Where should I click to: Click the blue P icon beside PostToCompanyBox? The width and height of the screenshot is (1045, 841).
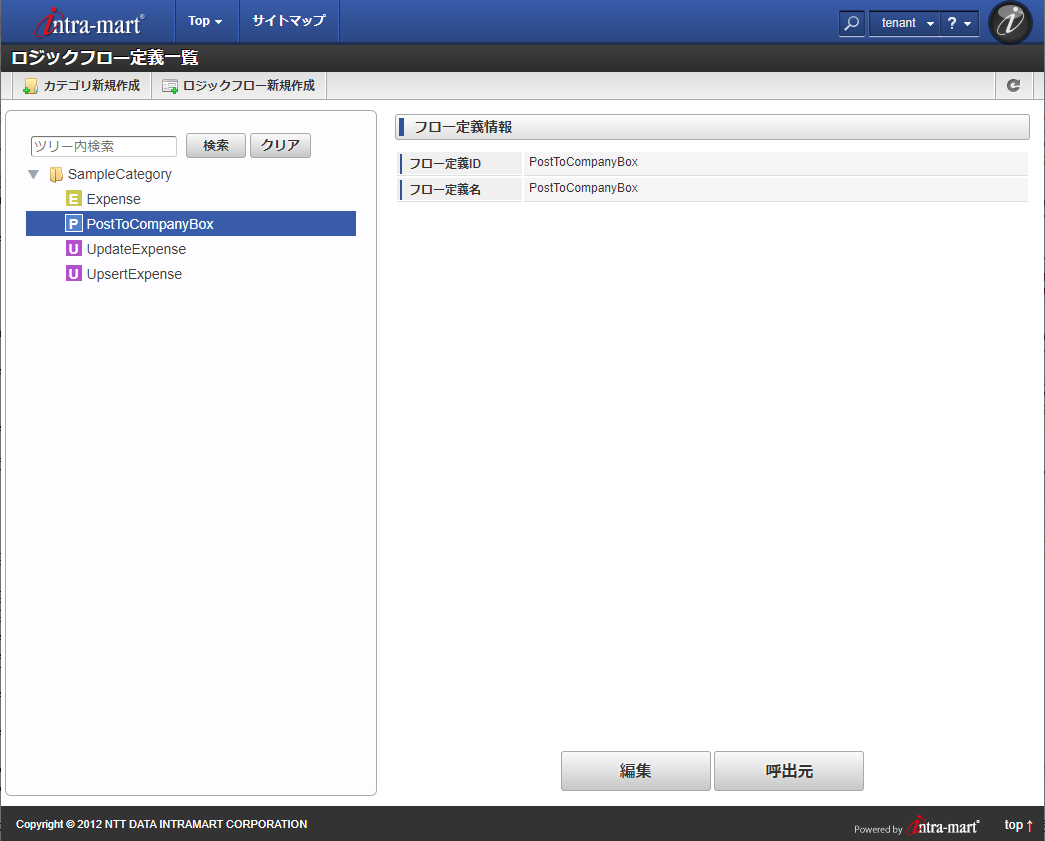73,224
